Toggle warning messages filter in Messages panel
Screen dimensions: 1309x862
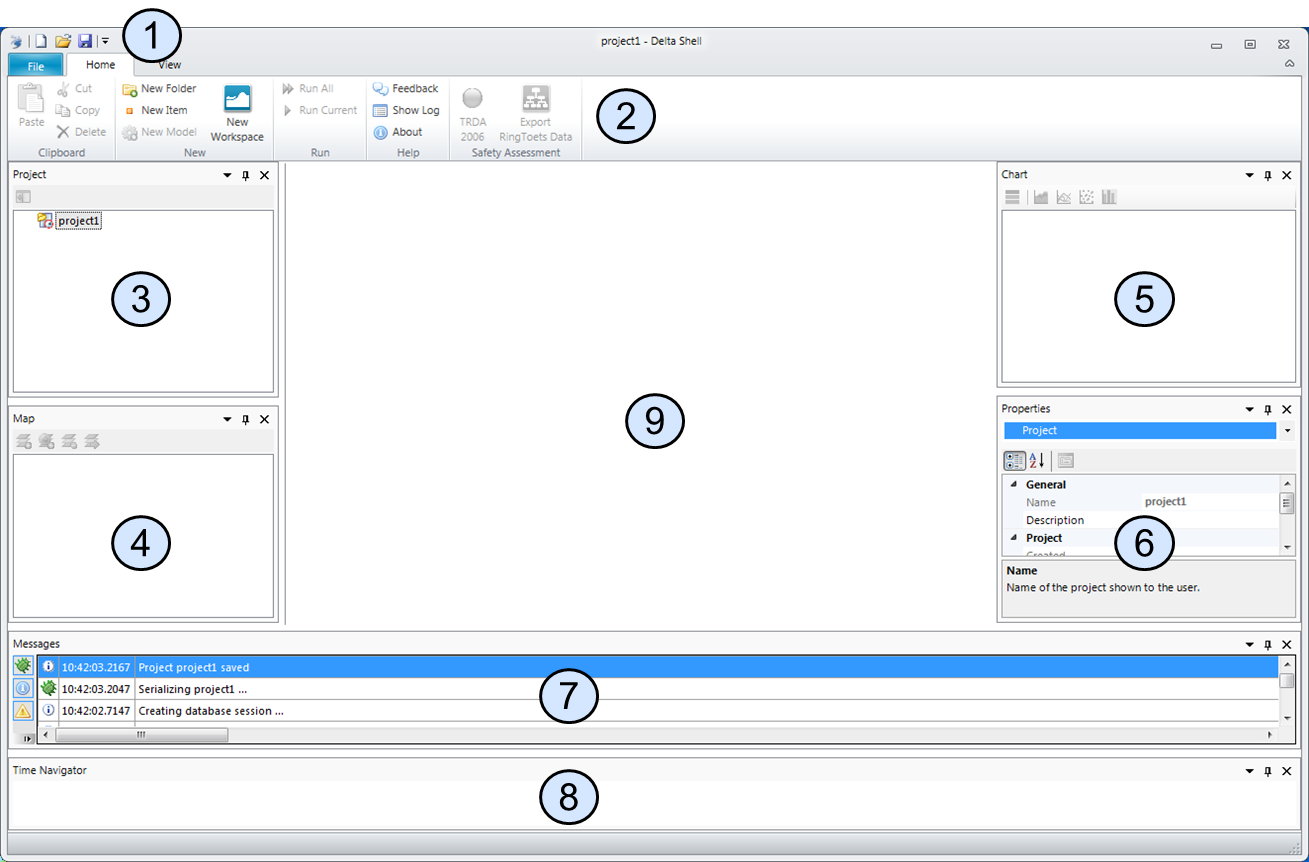tap(23, 711)
